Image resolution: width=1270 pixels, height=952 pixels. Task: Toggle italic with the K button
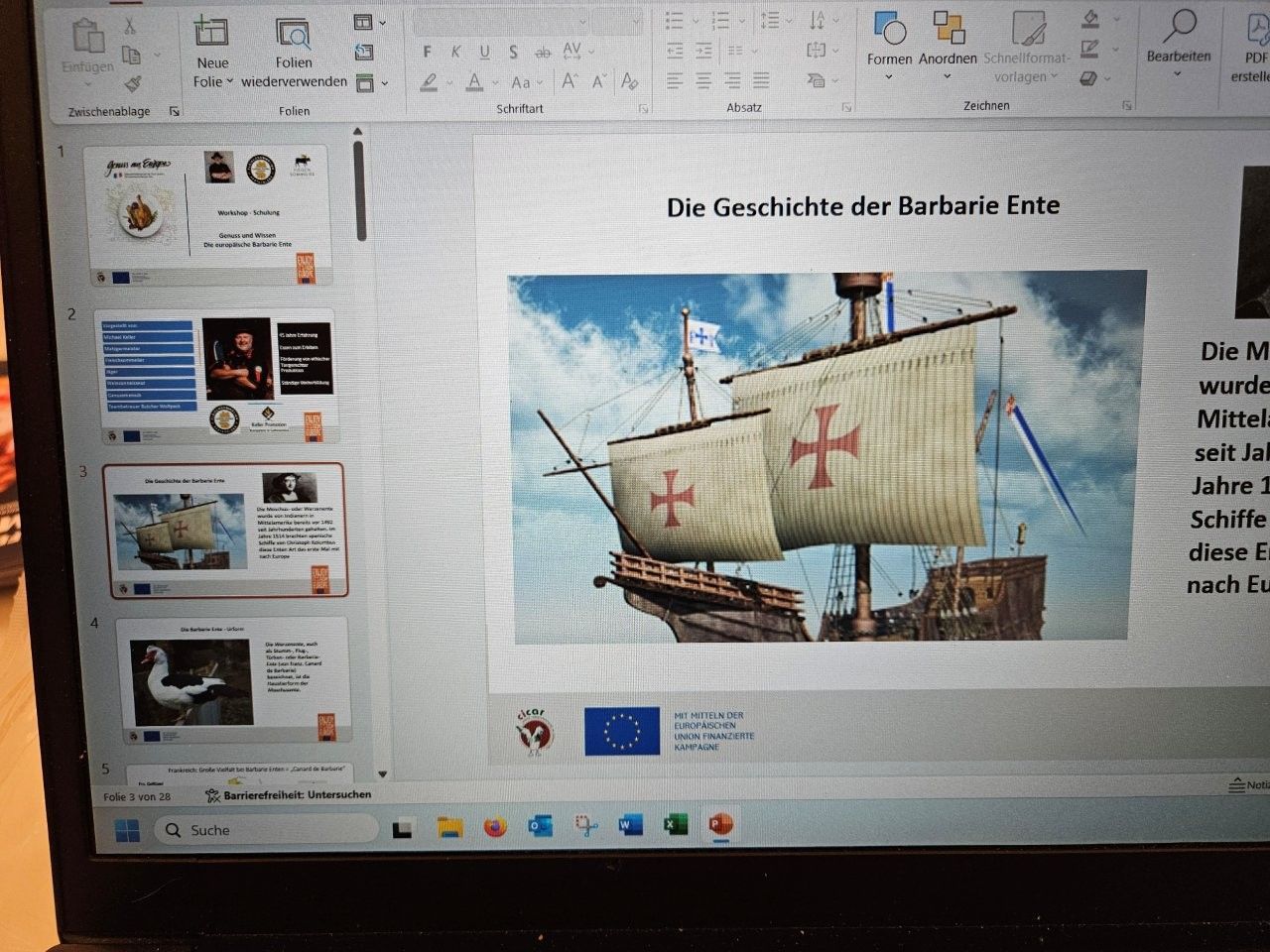pyautogui.click(x=455, y=52)
